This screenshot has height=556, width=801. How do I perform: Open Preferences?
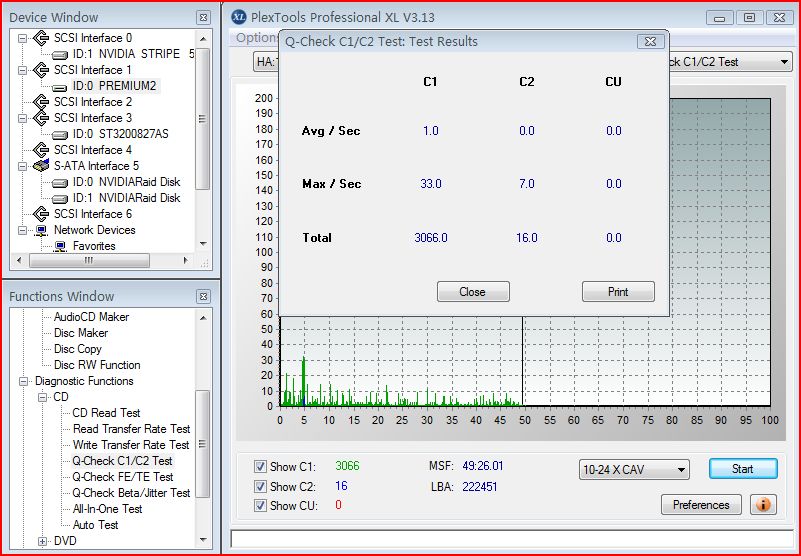pyautogui.click(x=701, y=505)
